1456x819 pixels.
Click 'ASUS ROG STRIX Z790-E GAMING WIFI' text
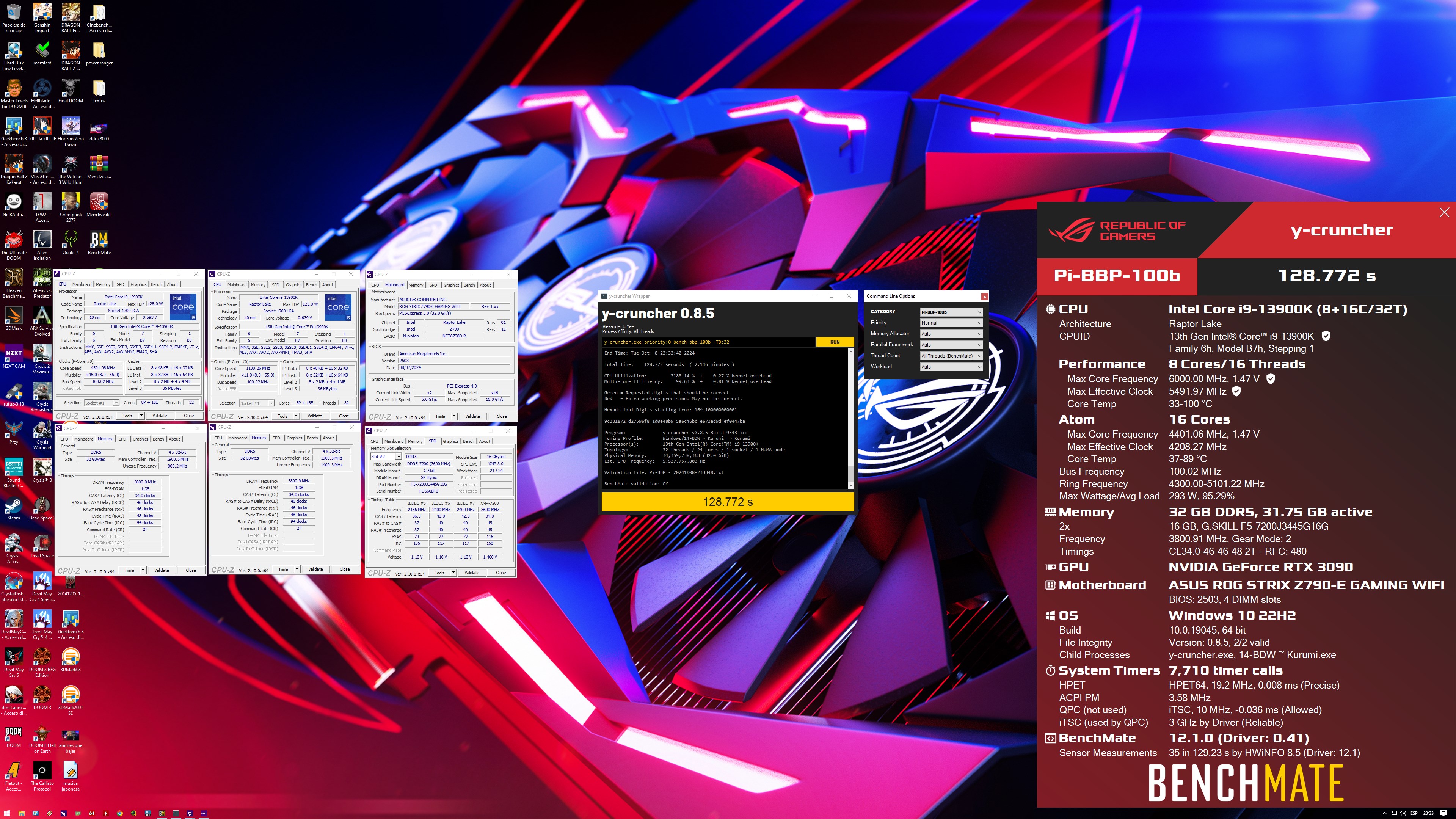pos(1306,585)
